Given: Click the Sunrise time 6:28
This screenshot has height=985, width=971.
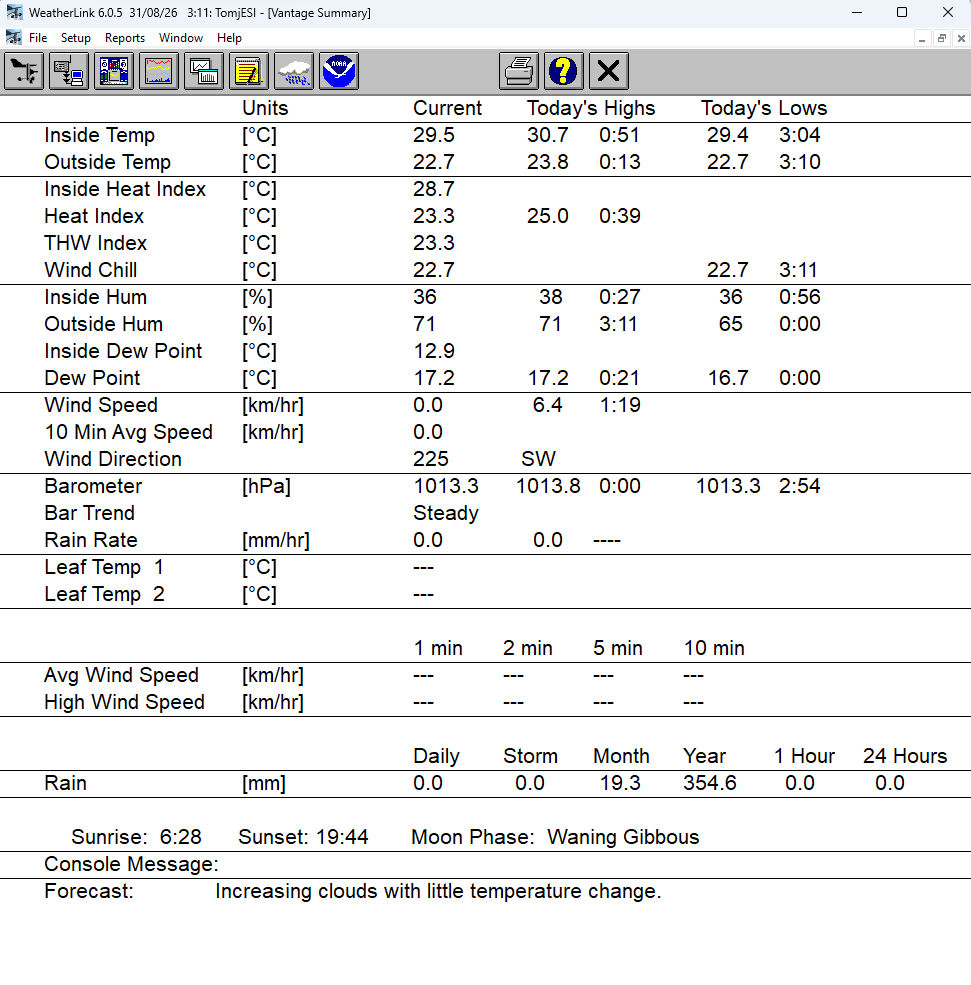Looking at the screenshot, I should pos(181,837).
